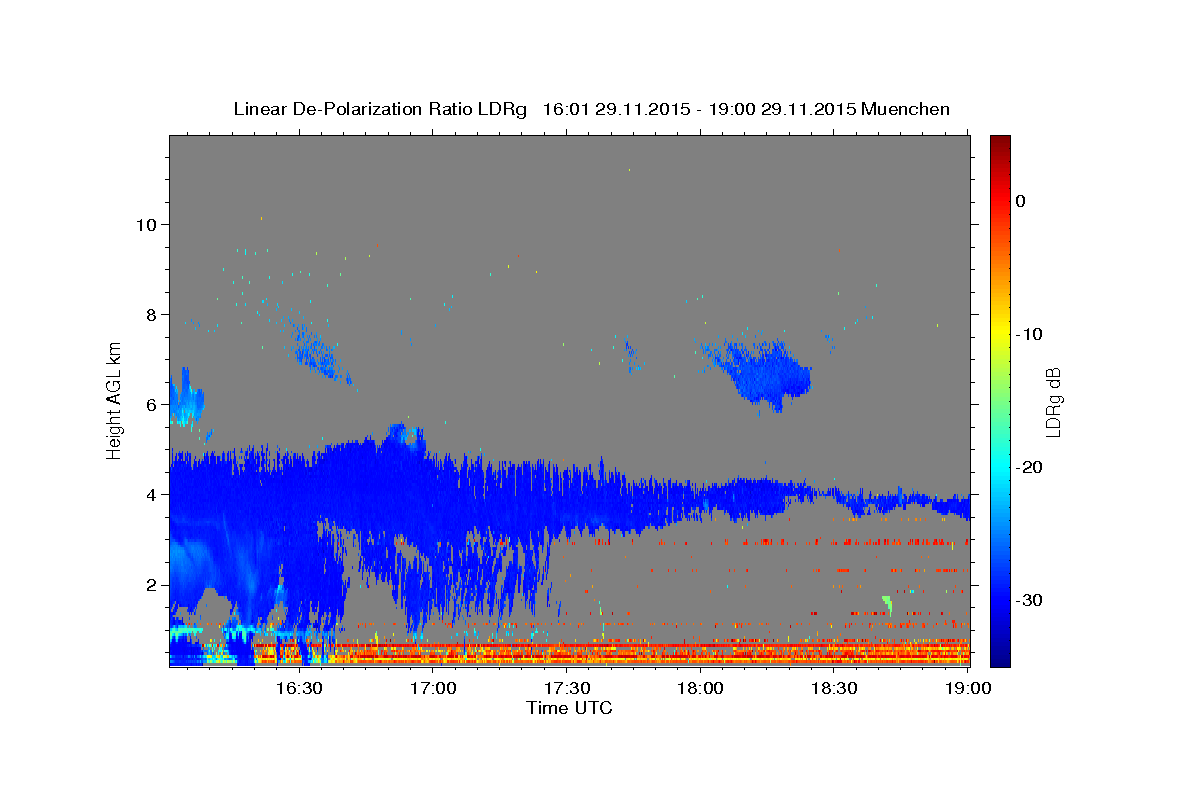This screenshot has height=800, width=1200.
Task: Click the colorbar value '-20'
Action: tap(1028, 467)
